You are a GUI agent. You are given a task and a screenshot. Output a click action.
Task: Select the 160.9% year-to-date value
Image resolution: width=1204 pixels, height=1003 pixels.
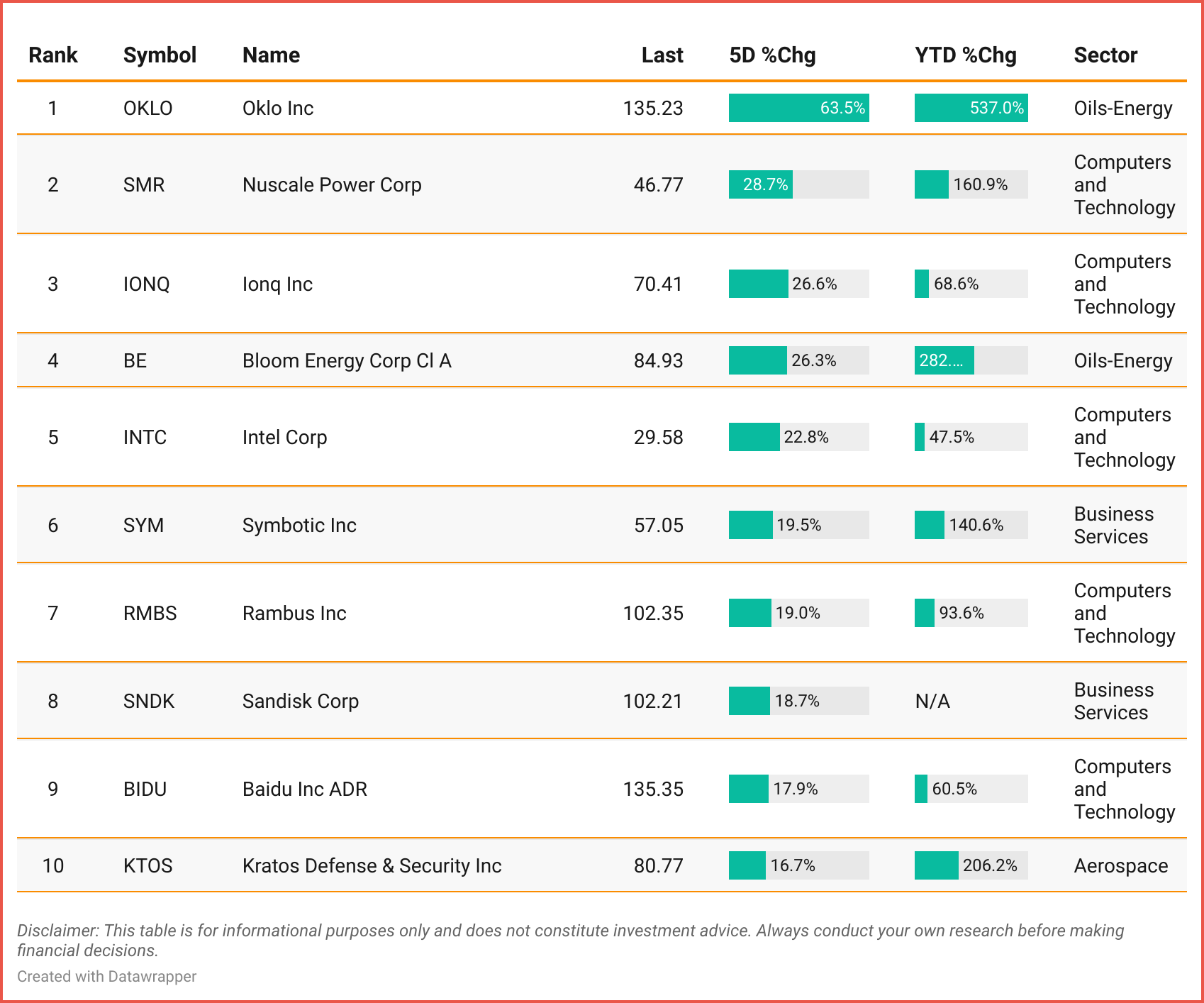tap(981, 184)
